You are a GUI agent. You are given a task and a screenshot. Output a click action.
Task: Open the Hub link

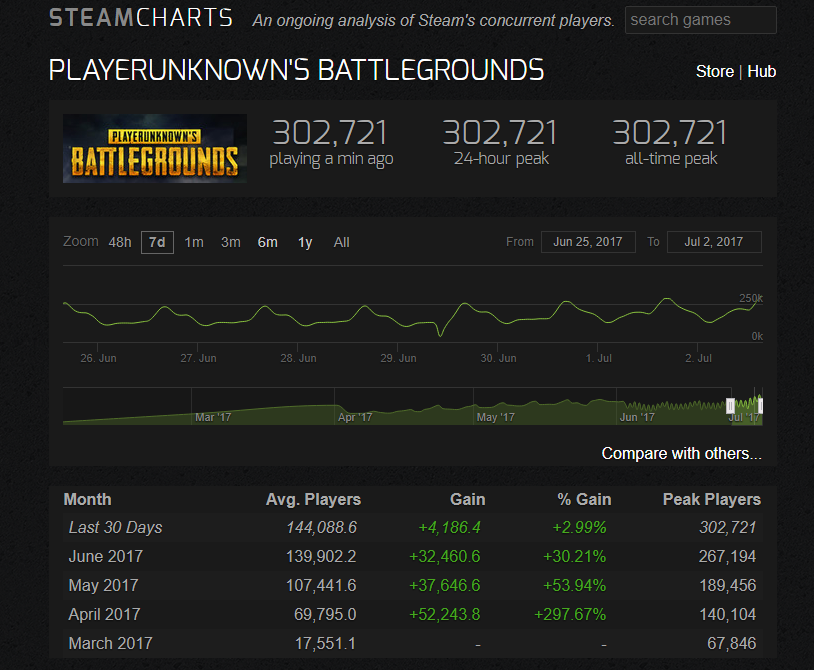761,72
